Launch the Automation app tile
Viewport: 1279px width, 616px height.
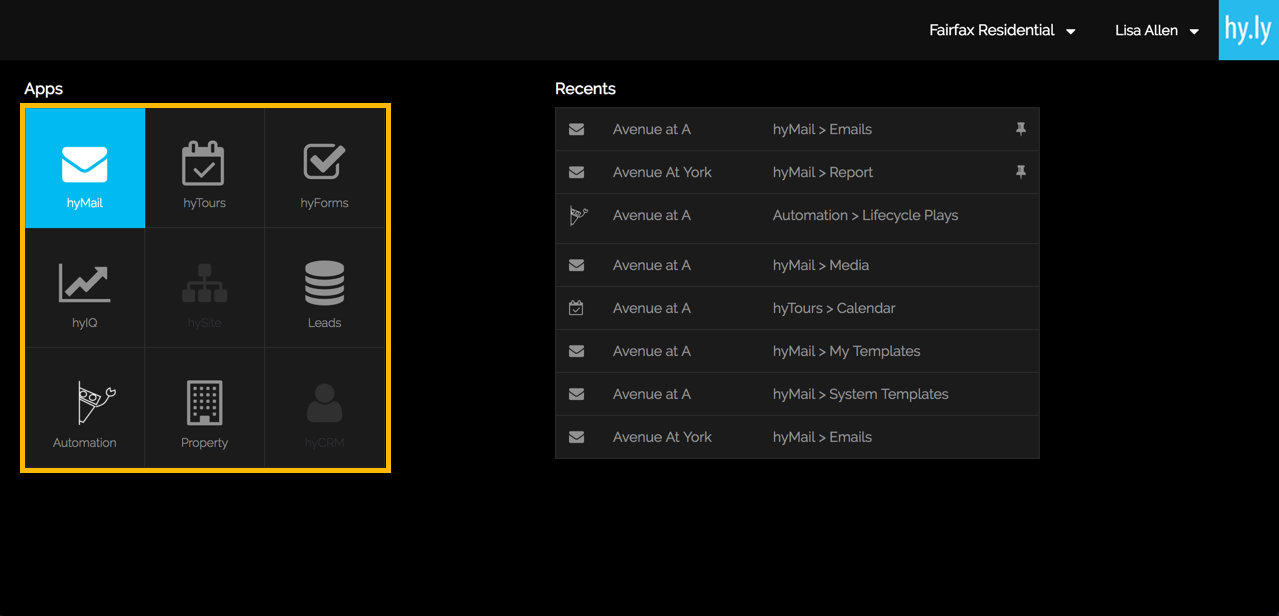(x=85, y=408)
